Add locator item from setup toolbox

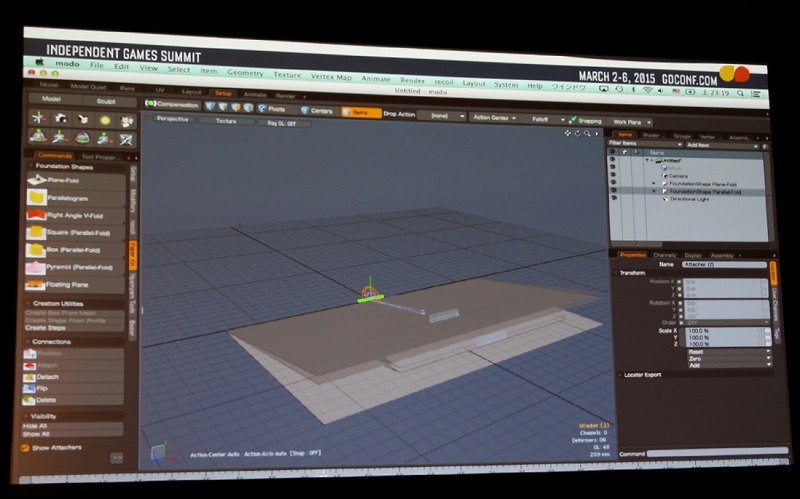38,118
